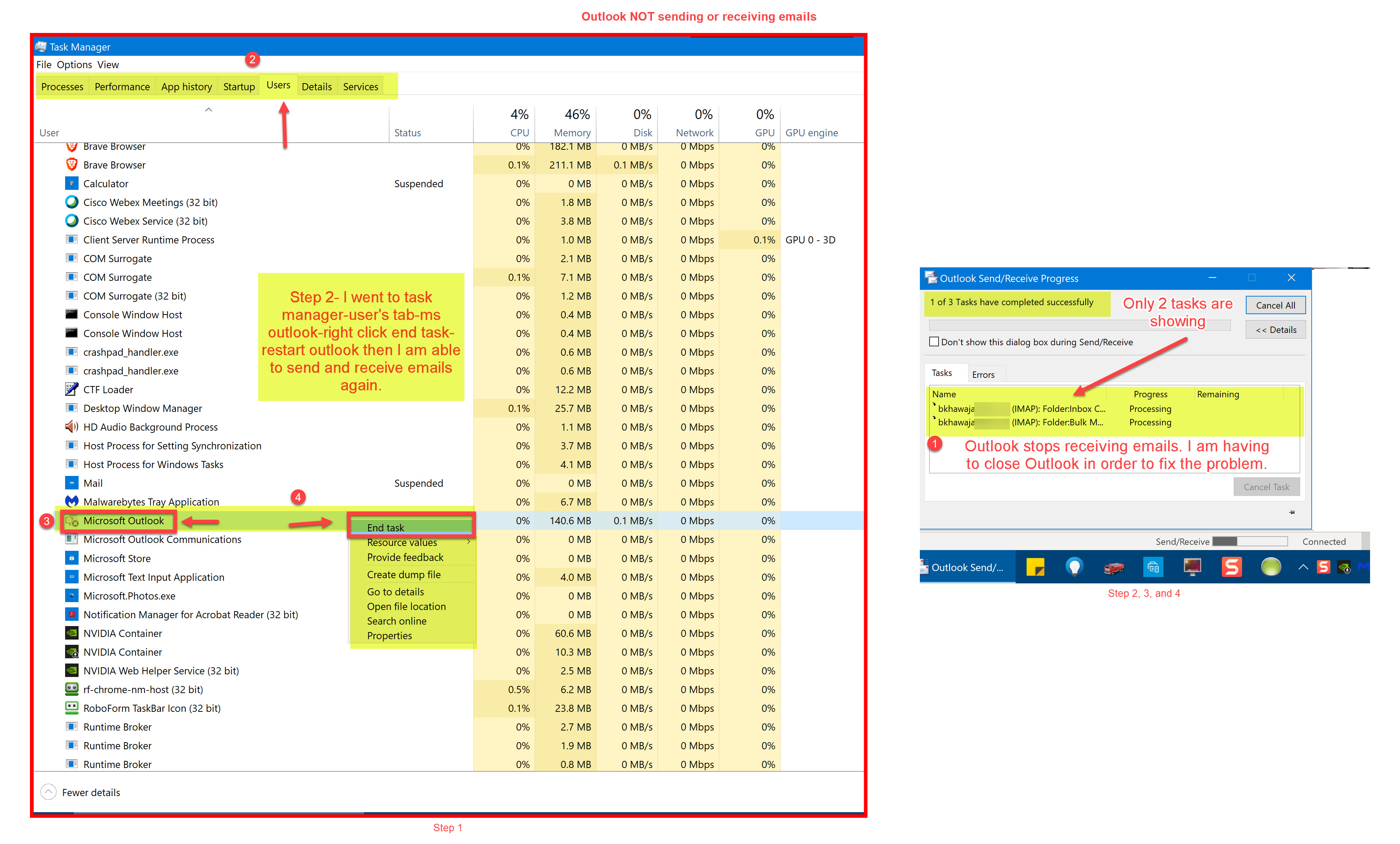Click the rf-chrome-nm-host robot icon
This screenshot has height=844, width=1400.
click(71, 689)
